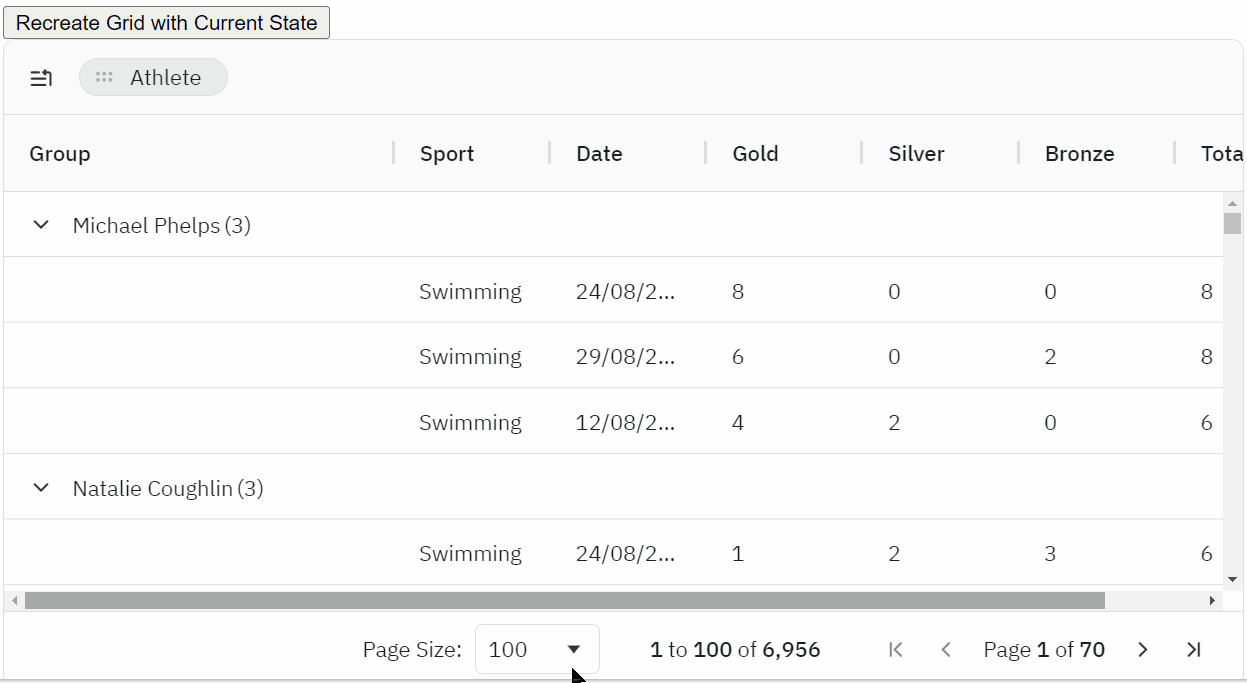1247x683 pixels.
Task: Click the row group panel icon
Action: click(x=41, y=78)
